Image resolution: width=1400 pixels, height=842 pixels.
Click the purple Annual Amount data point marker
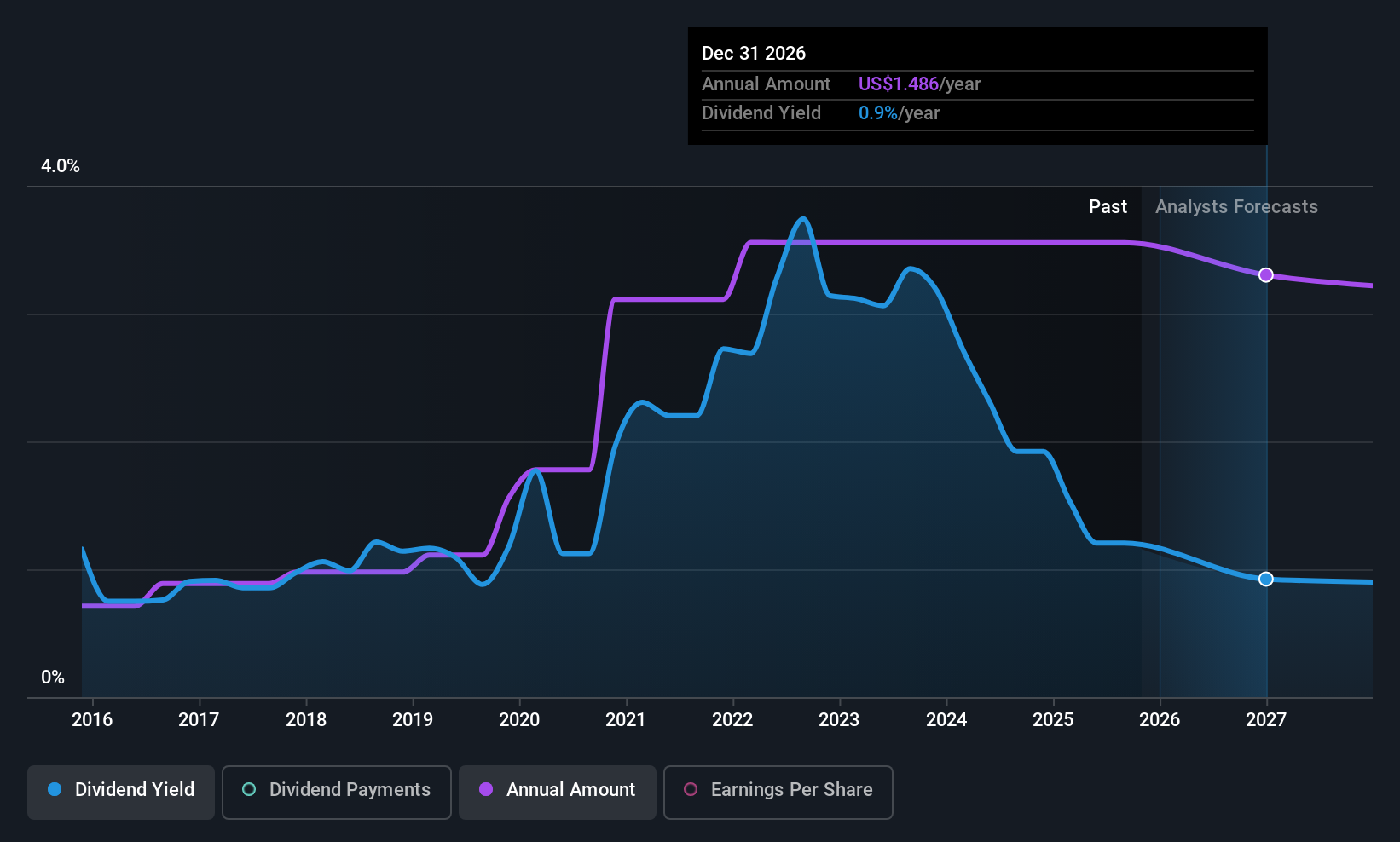click(x=1266, y=275)
